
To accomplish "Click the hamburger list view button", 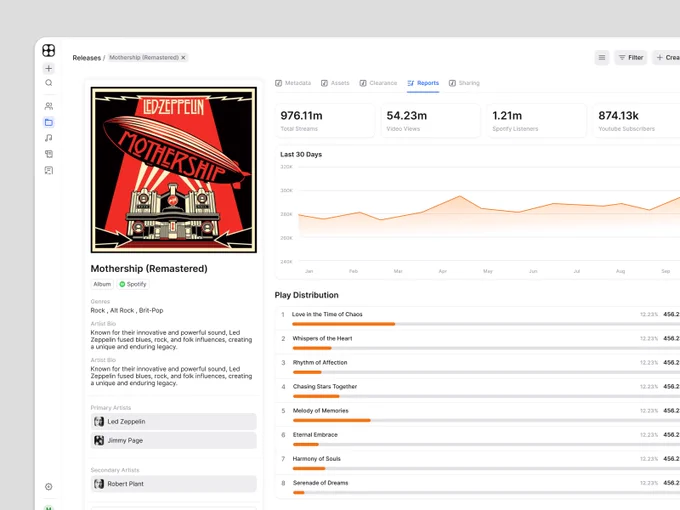I will coord(602,57).
